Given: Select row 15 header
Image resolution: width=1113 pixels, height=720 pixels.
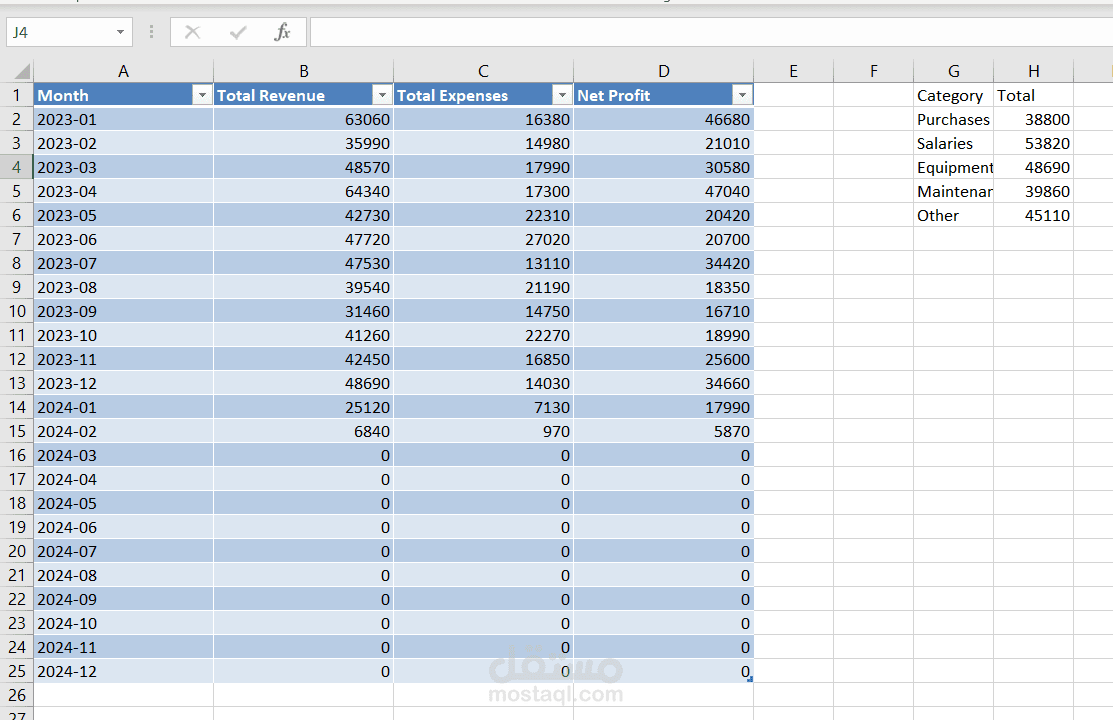Looking at the screenshot, I should click(x=16, y=431).
